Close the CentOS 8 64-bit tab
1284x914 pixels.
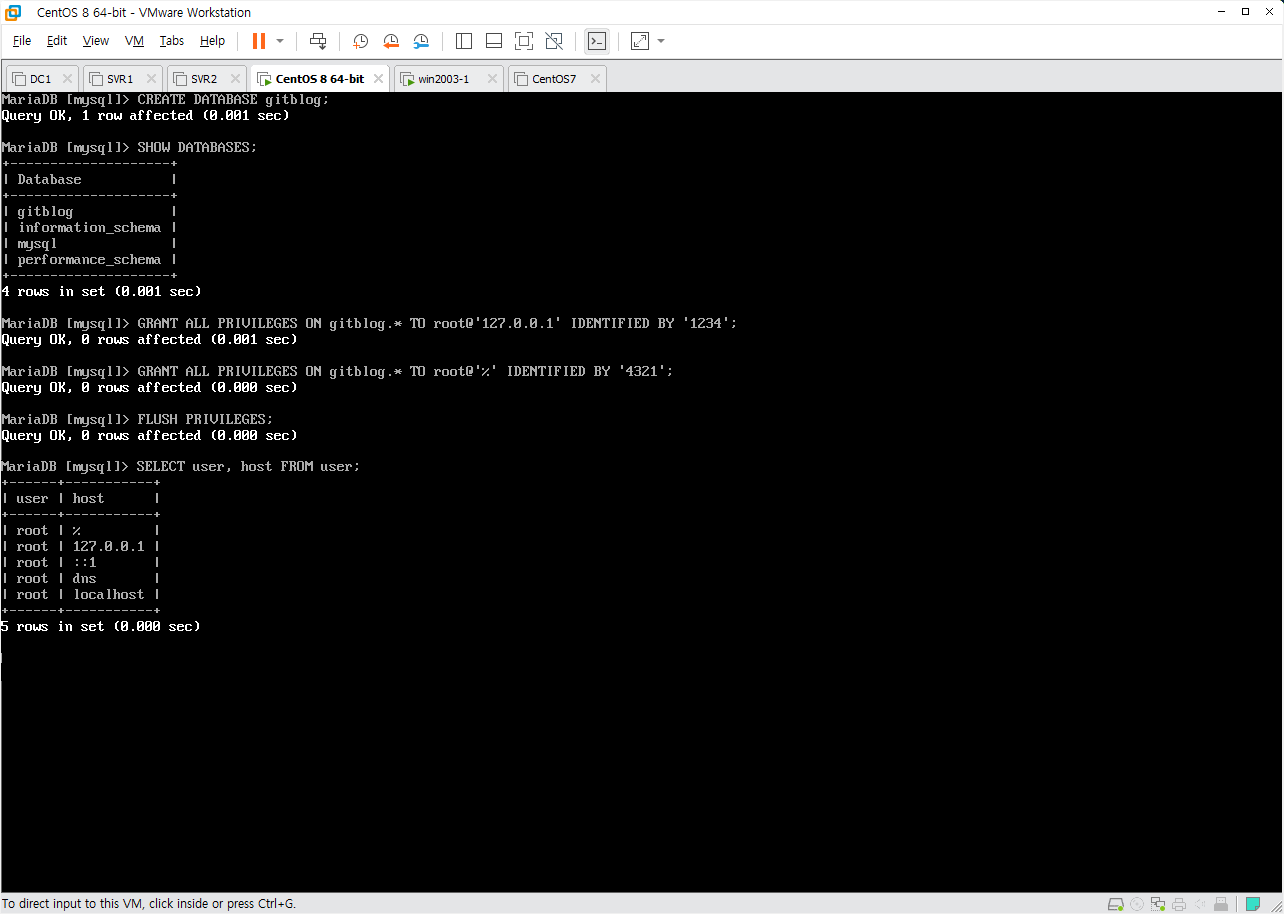pyautogui.click(x=379, y=79)
